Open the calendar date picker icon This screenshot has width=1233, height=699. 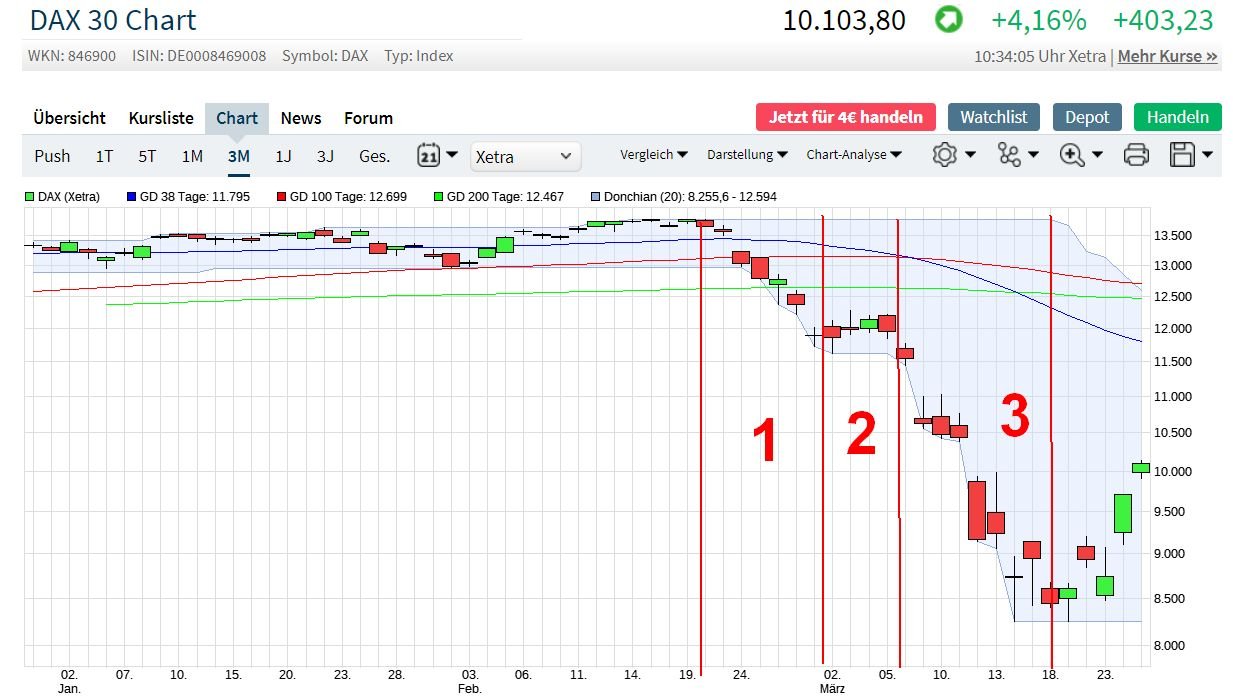(428, 155)
